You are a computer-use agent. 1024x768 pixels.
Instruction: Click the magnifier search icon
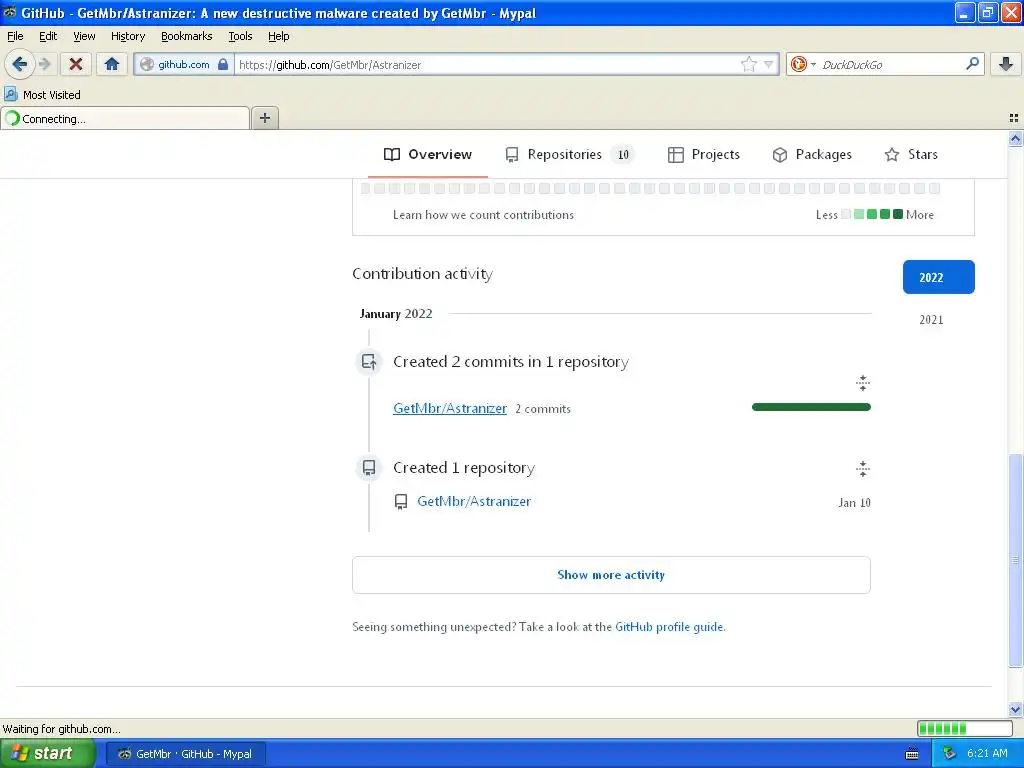pos(972,63)
